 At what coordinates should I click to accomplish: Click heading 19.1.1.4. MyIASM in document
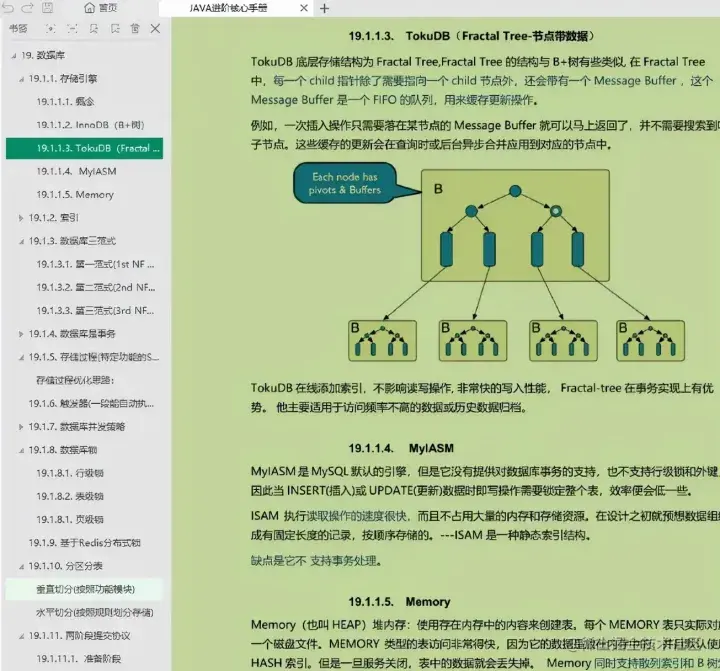coord(401,448)
